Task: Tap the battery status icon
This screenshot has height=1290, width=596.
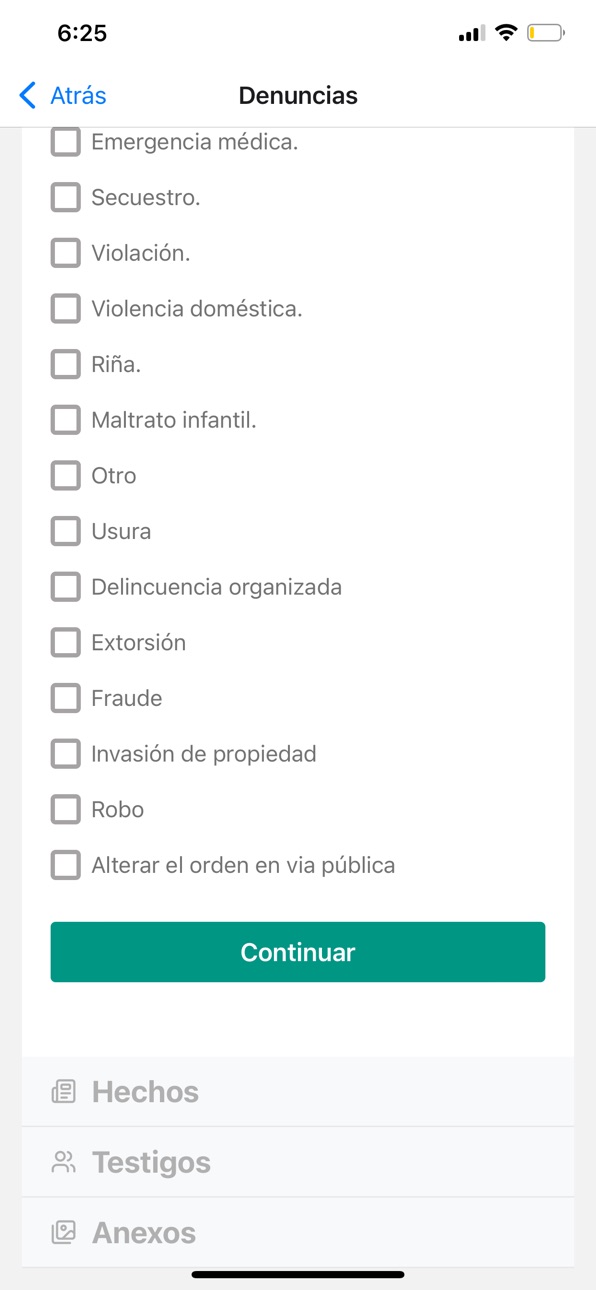Action: (x=546, y=33)
